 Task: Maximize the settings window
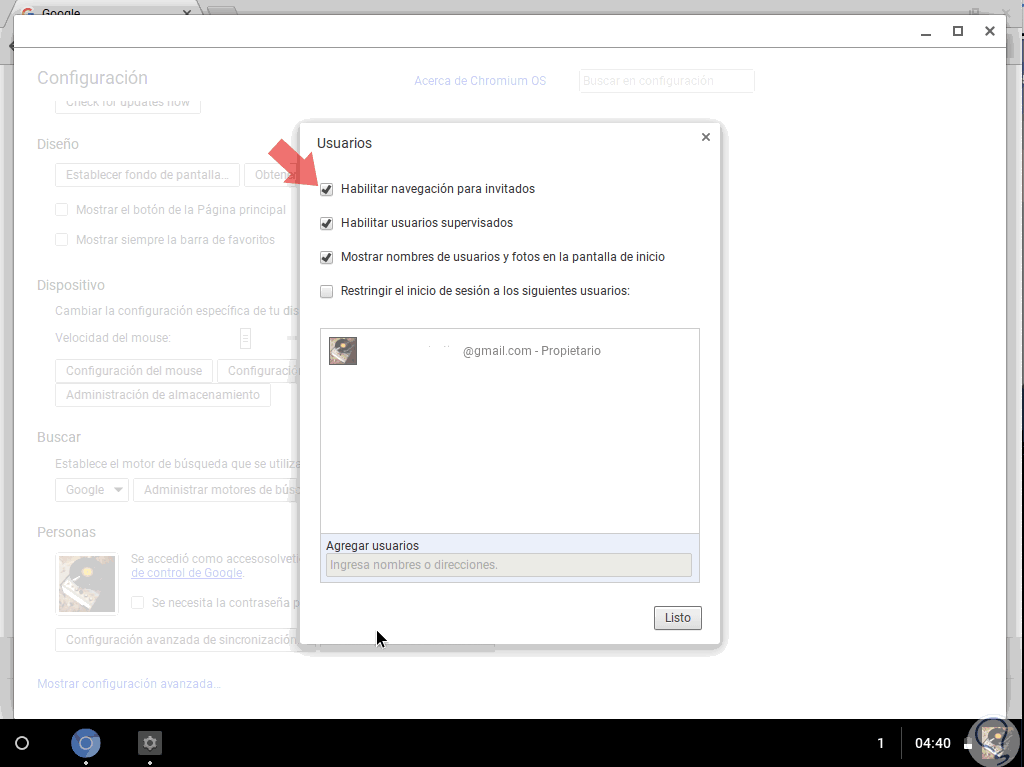pos(958,31)
